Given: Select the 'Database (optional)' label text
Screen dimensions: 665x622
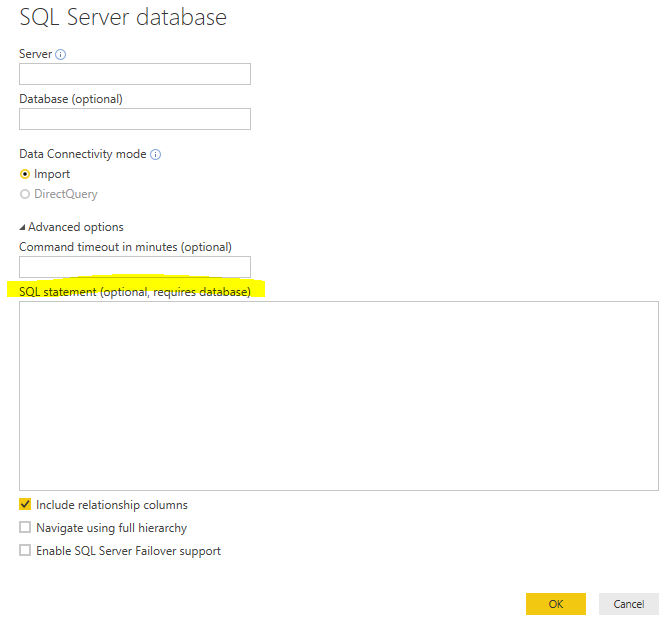Looking at the screenshot, I should click(x=71, y=99).
